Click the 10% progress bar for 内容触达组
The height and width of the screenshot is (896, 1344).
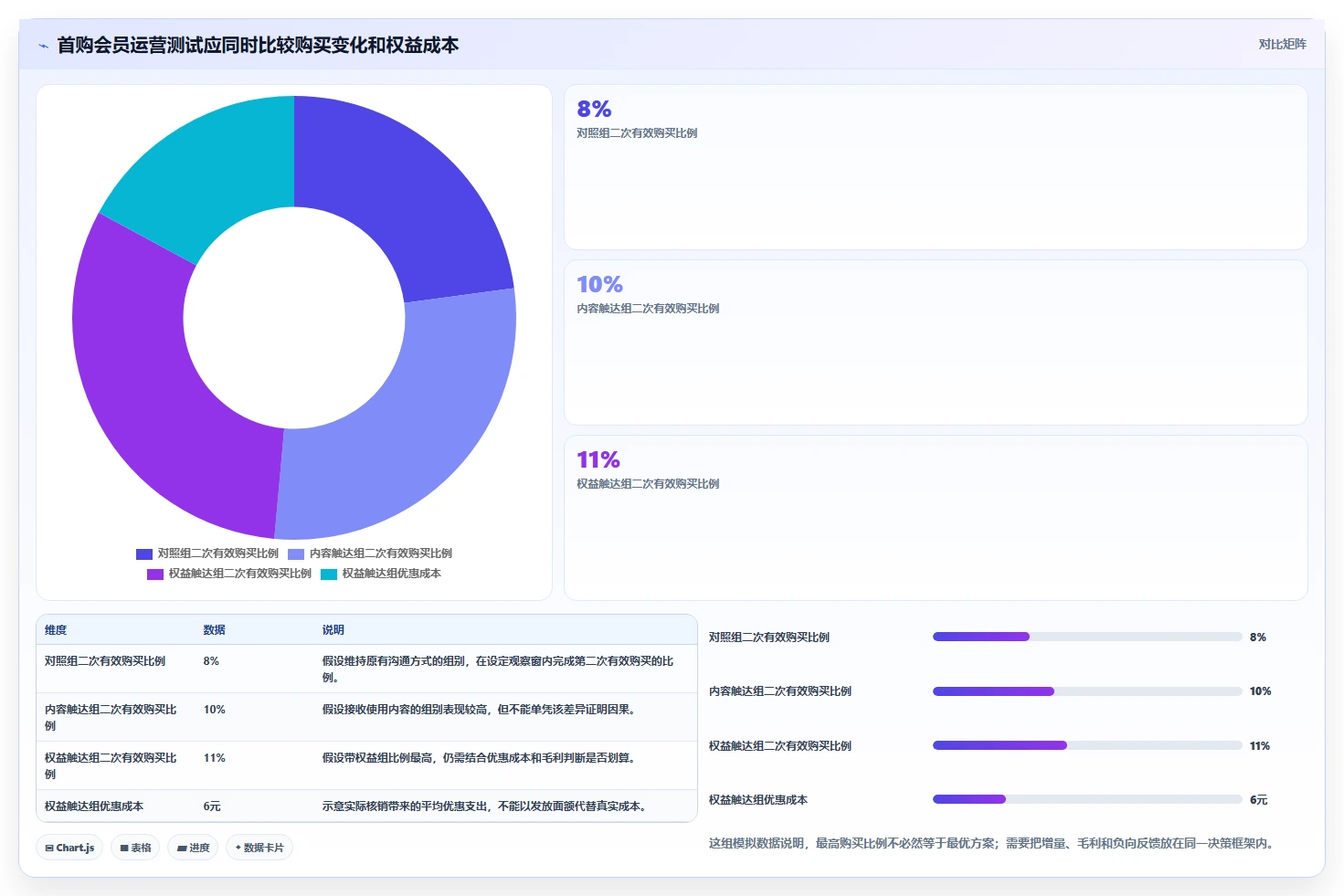(x=1087, y=691)
